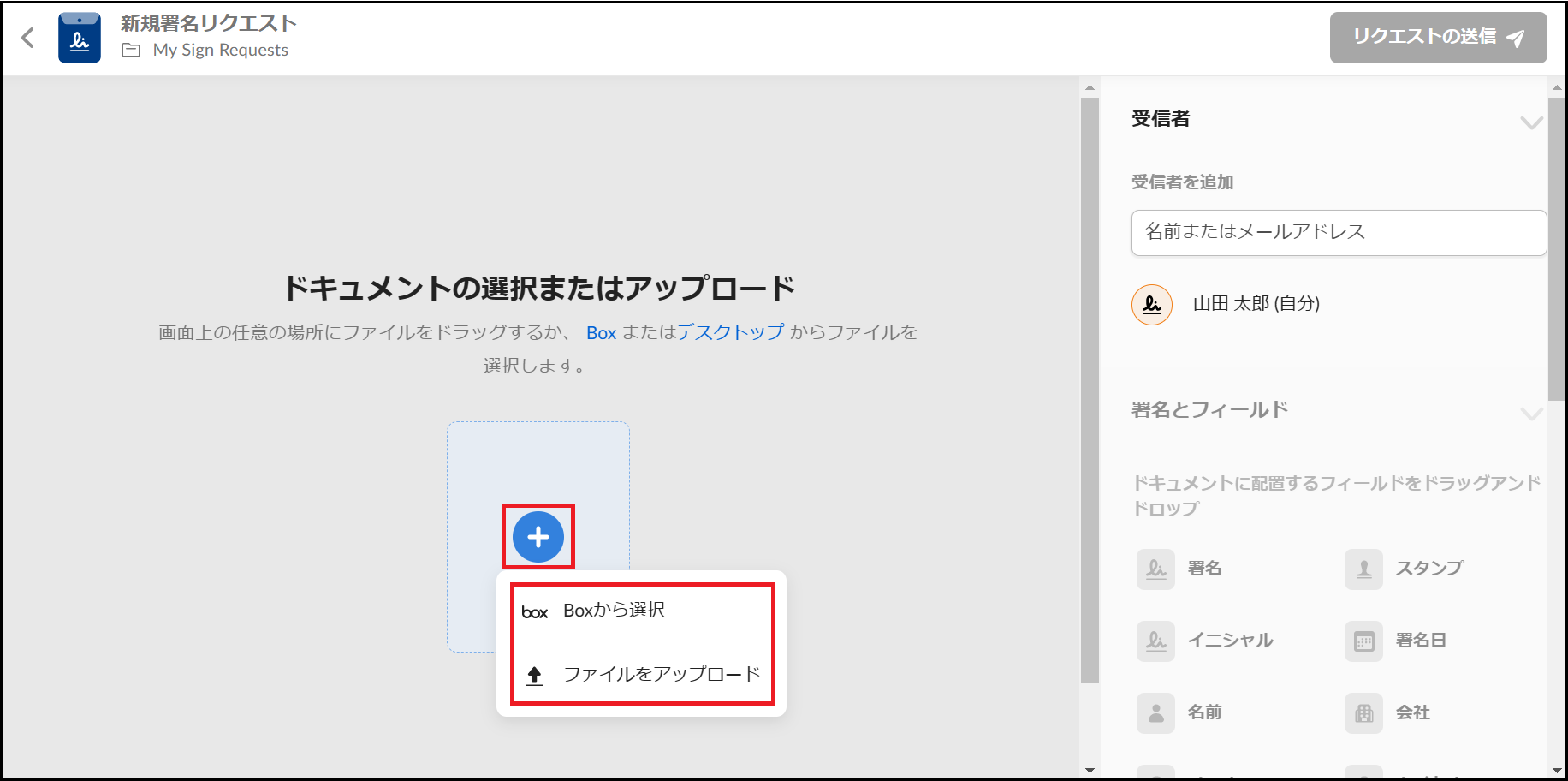Click the Box Sign app icon
The image size is (1568, 781).
click(80, 38)
